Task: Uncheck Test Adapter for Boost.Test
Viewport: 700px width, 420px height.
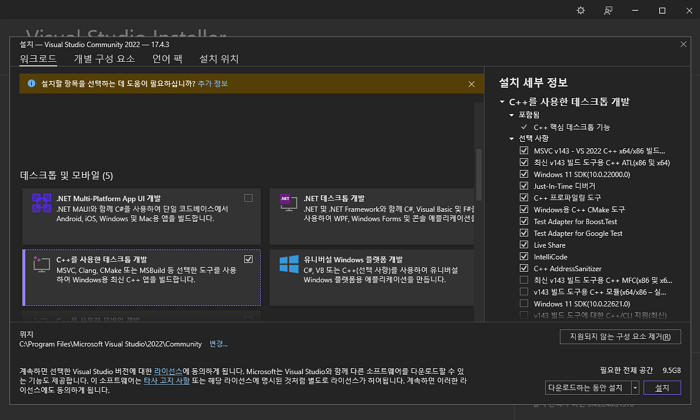Action: (524, 221)
